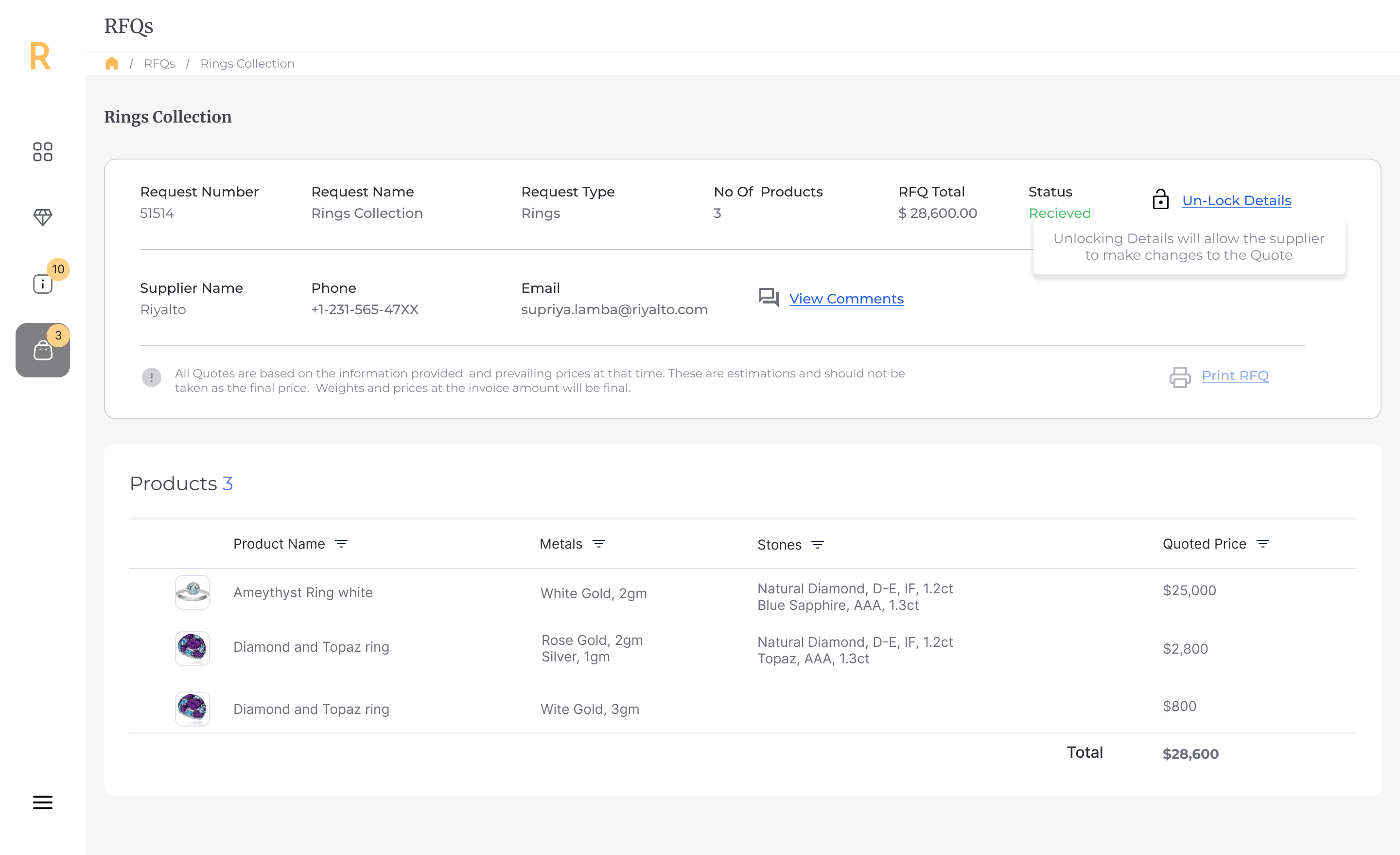1400x855 pixels.
Task: Open Metals column filter
Action: click(598, 544)
